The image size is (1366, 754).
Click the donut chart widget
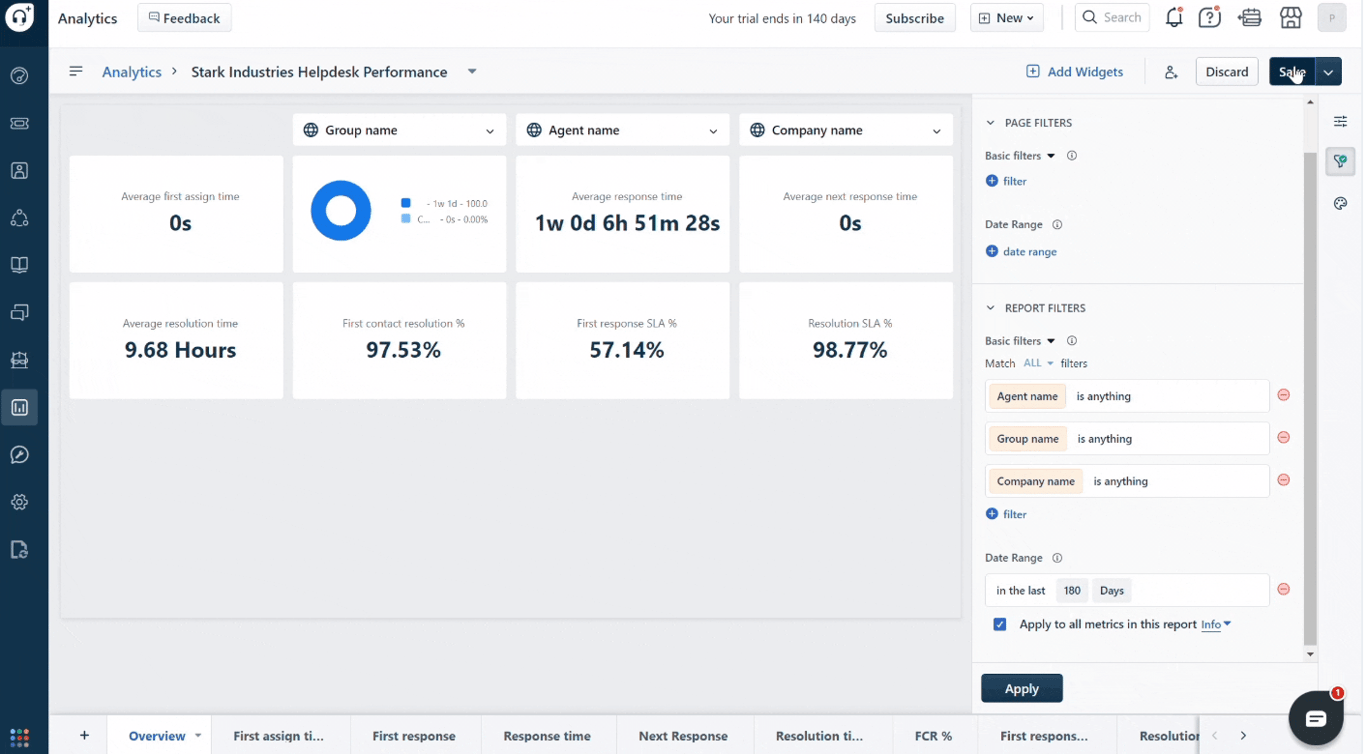[x=400, y=213]
